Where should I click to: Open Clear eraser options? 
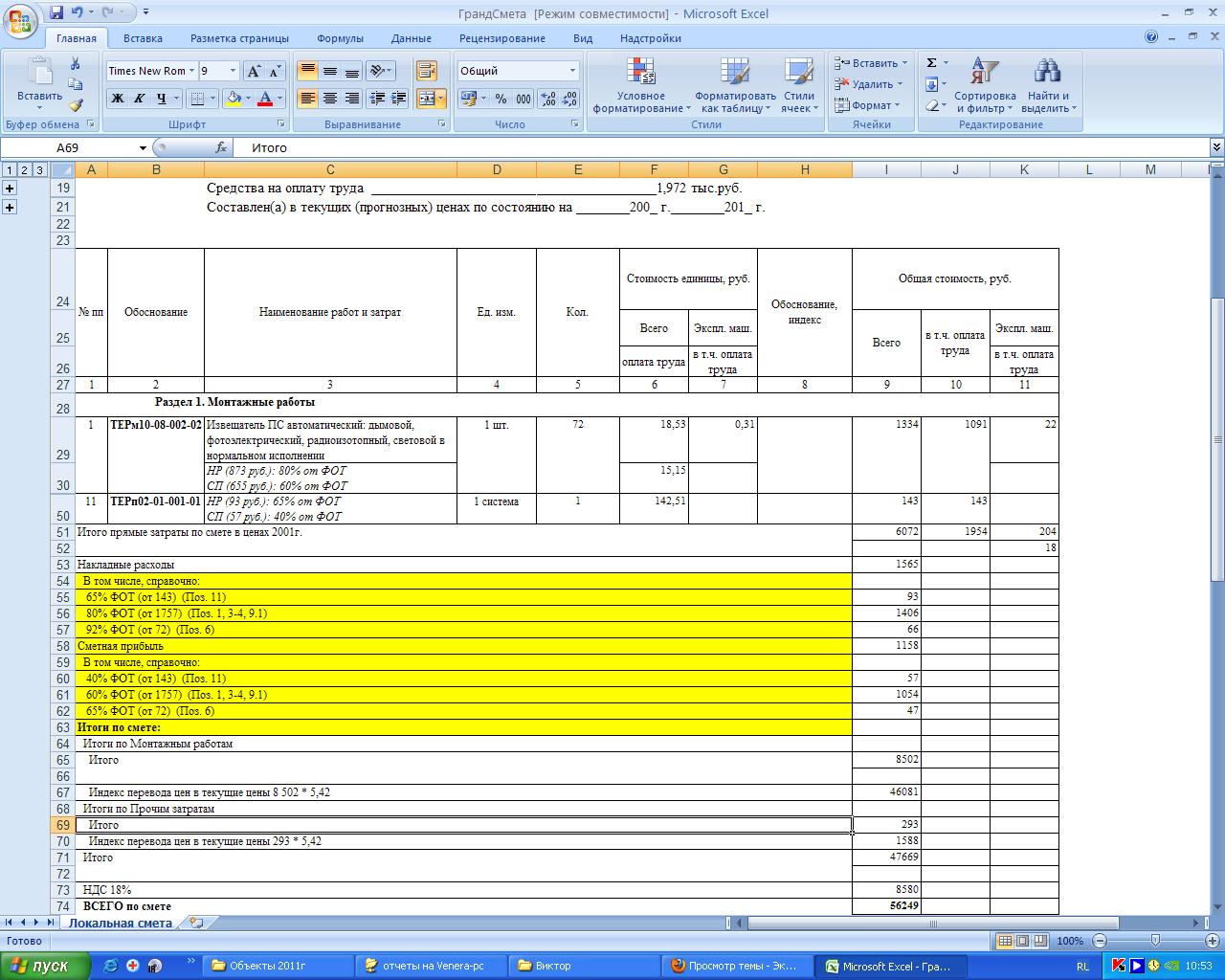pyautogui.click(x=931, y=105)
